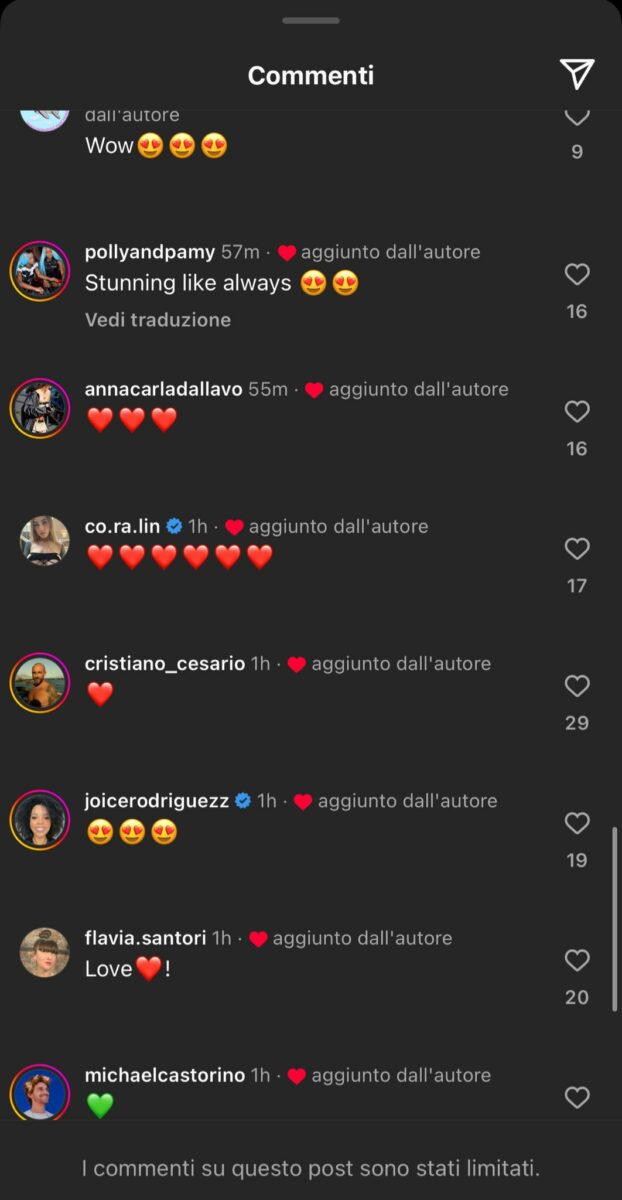The image size is (622, 1200).
Task: Like co.ra.lin's hearts comment
Action: 577,548
